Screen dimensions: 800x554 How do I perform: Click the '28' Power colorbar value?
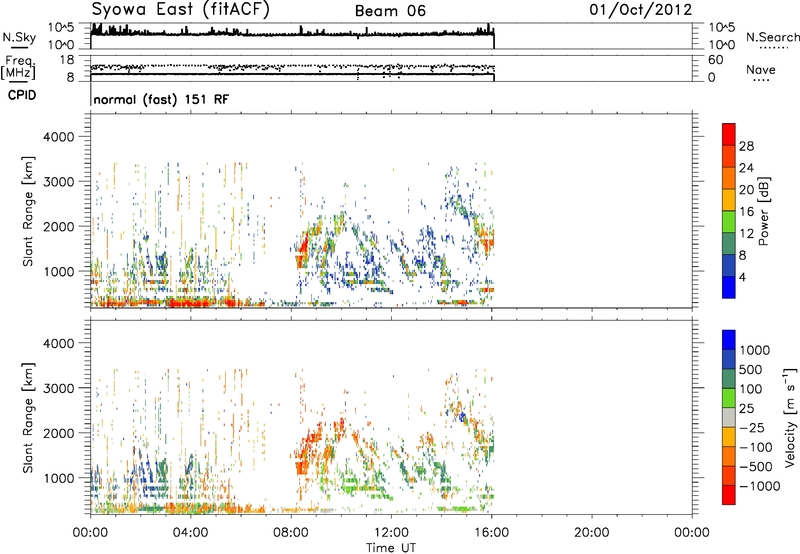point(746,146)
